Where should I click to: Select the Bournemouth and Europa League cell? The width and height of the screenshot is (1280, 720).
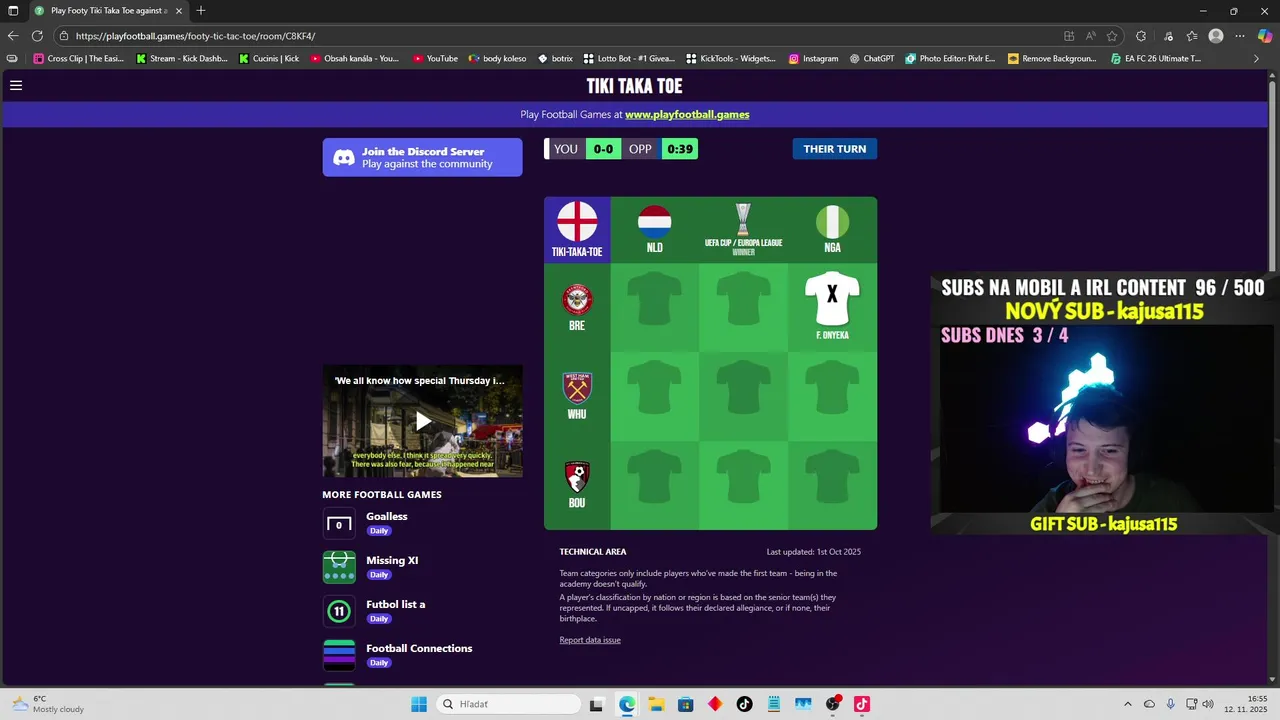click(x=743, y=485)
